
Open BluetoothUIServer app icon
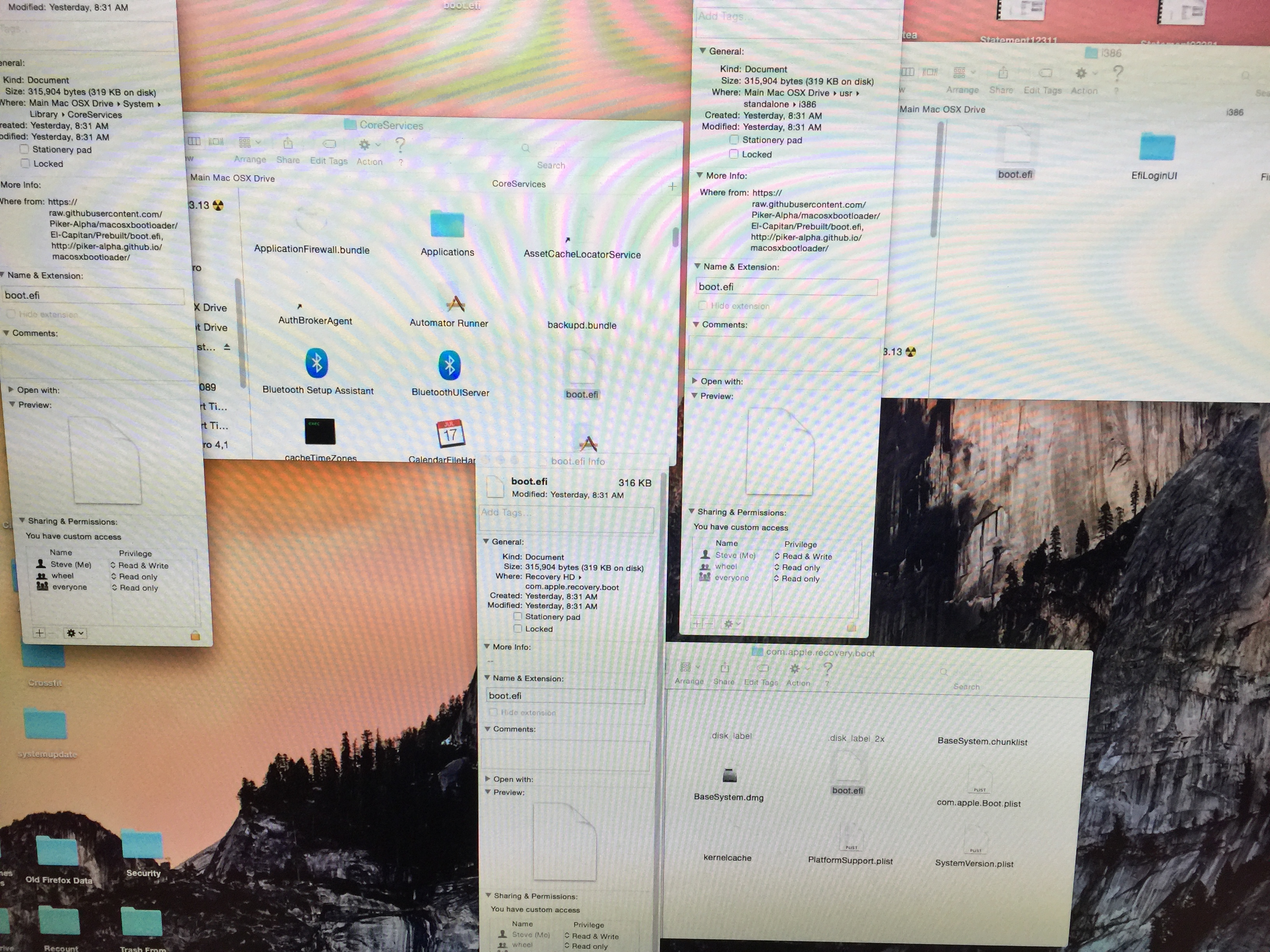click(449, 366)
